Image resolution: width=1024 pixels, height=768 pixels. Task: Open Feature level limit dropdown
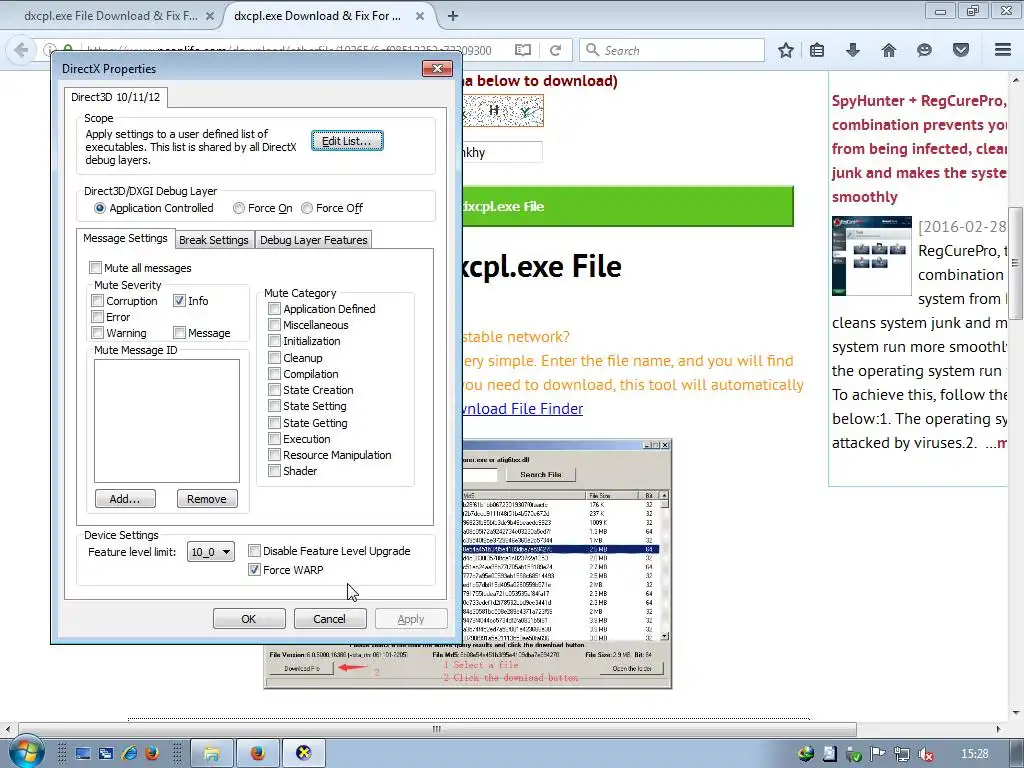click(210, 552)
